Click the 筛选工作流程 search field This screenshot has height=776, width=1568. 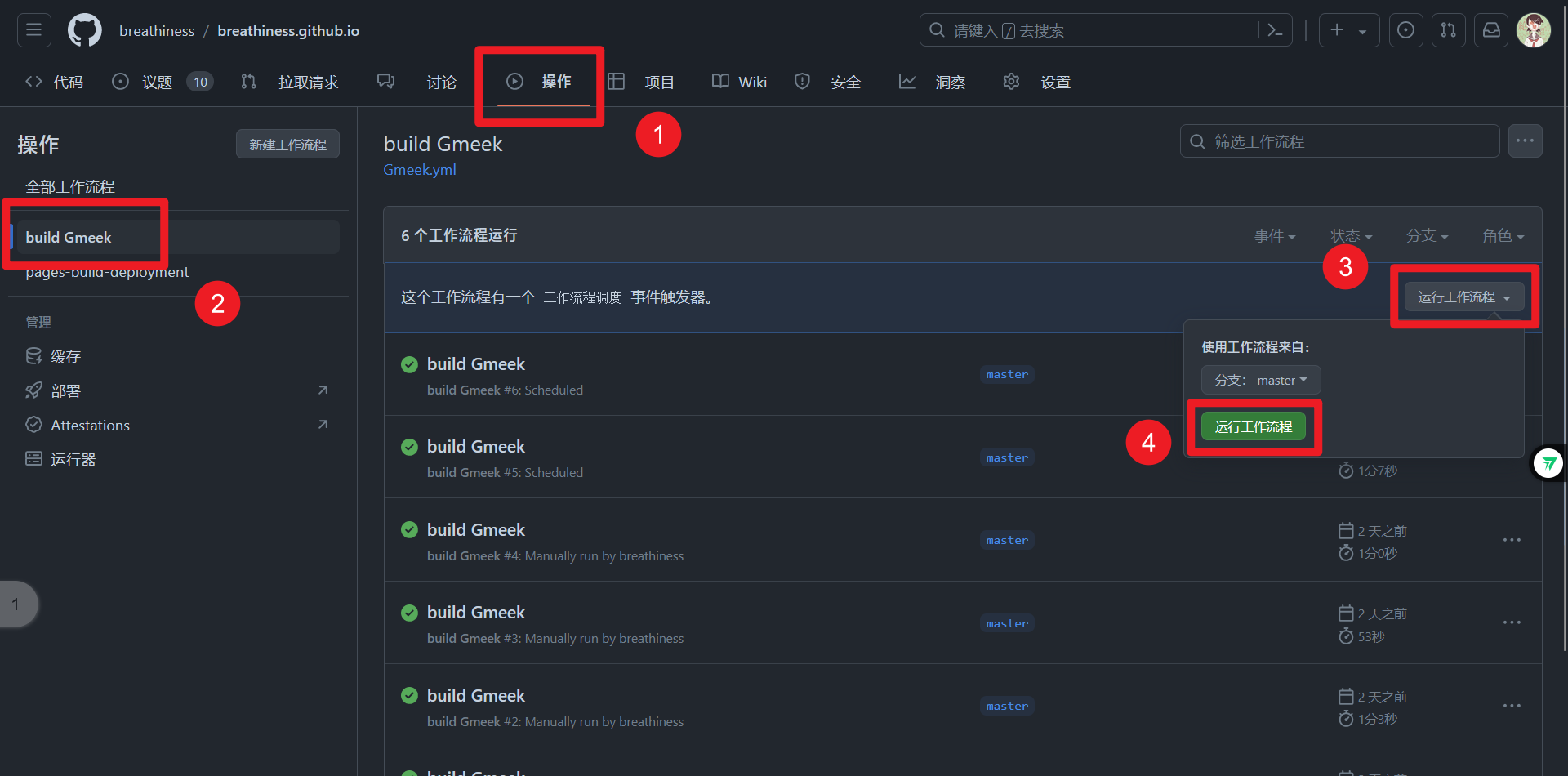[1339, 140]
